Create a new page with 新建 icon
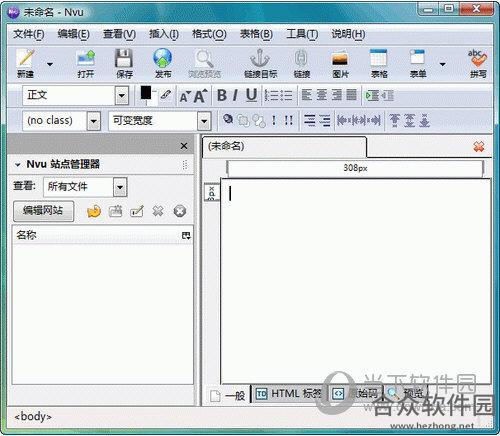 (x=26, y=63)
